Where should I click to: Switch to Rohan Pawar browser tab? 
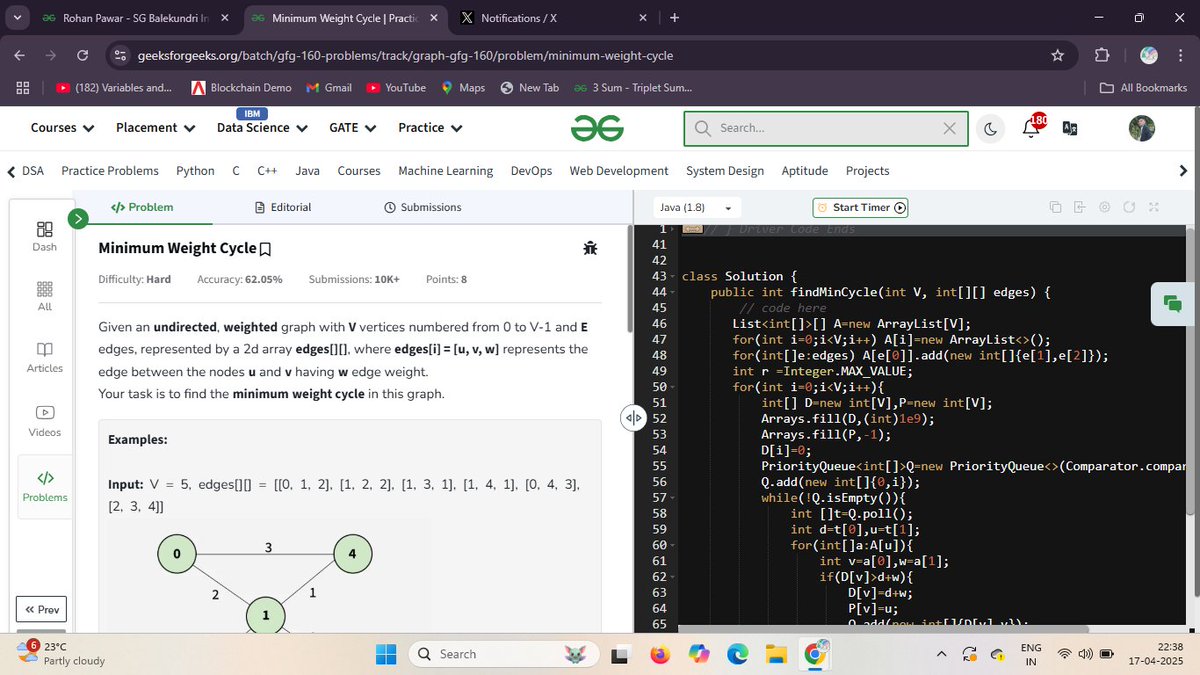(x=135, y=18)
